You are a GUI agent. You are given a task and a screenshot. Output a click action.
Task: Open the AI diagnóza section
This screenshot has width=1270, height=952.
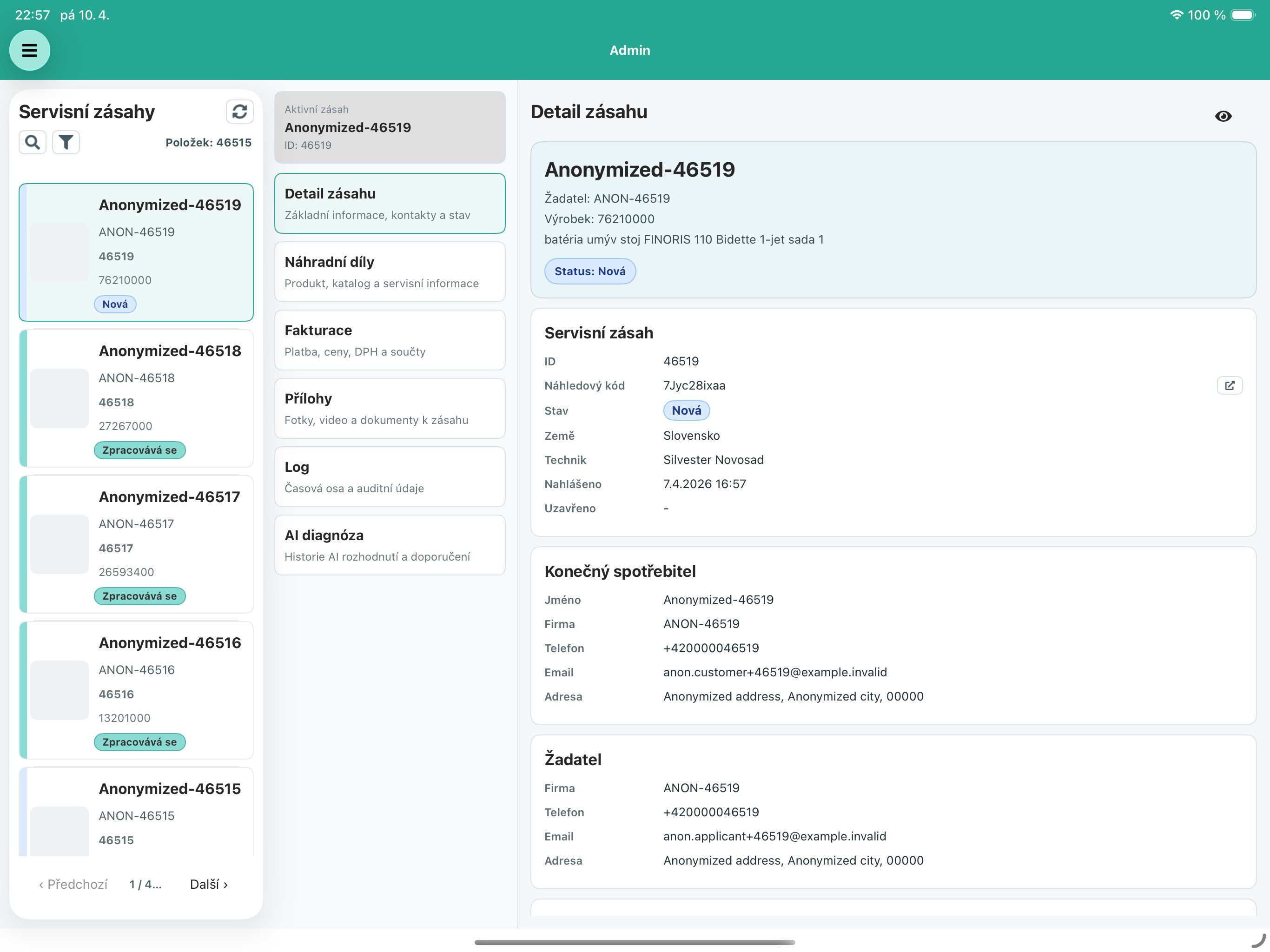point(389,545)
